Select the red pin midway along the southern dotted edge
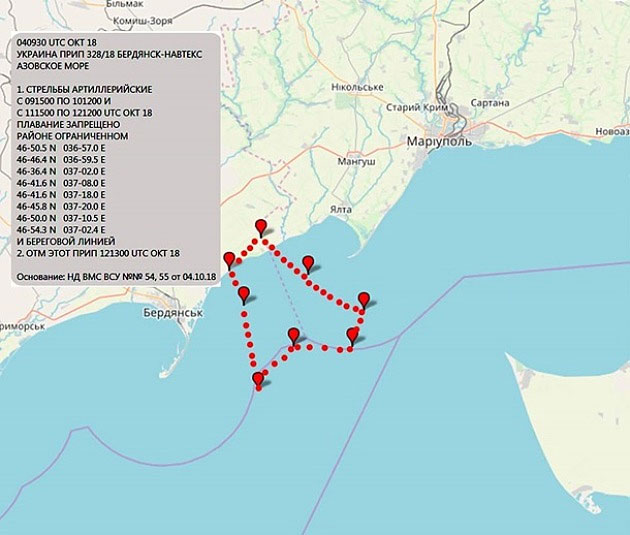The width and height of the screenshot is (630, 535). coord(293,335)
